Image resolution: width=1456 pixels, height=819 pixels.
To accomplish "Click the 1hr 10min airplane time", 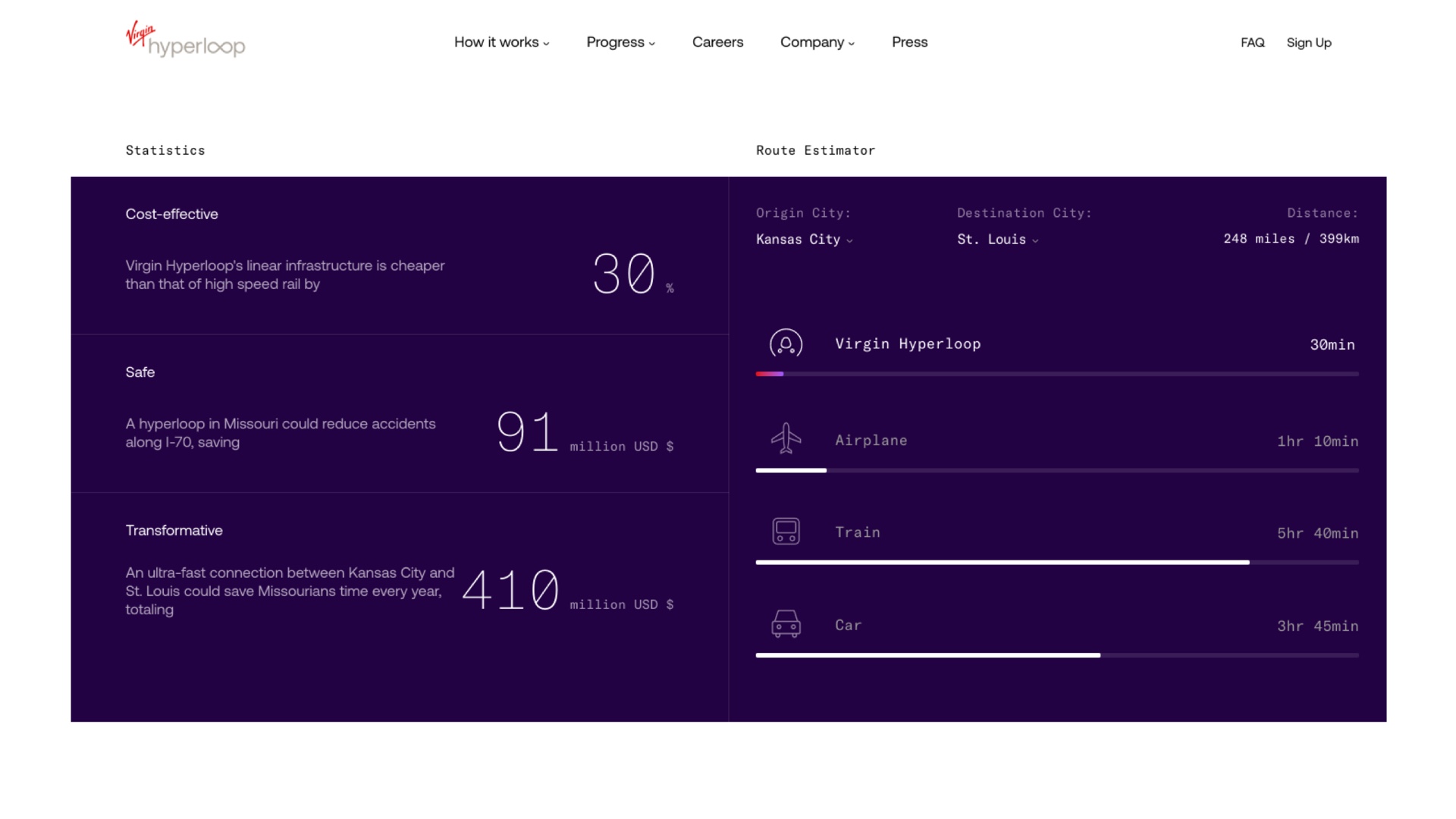I will point(1318,441).
